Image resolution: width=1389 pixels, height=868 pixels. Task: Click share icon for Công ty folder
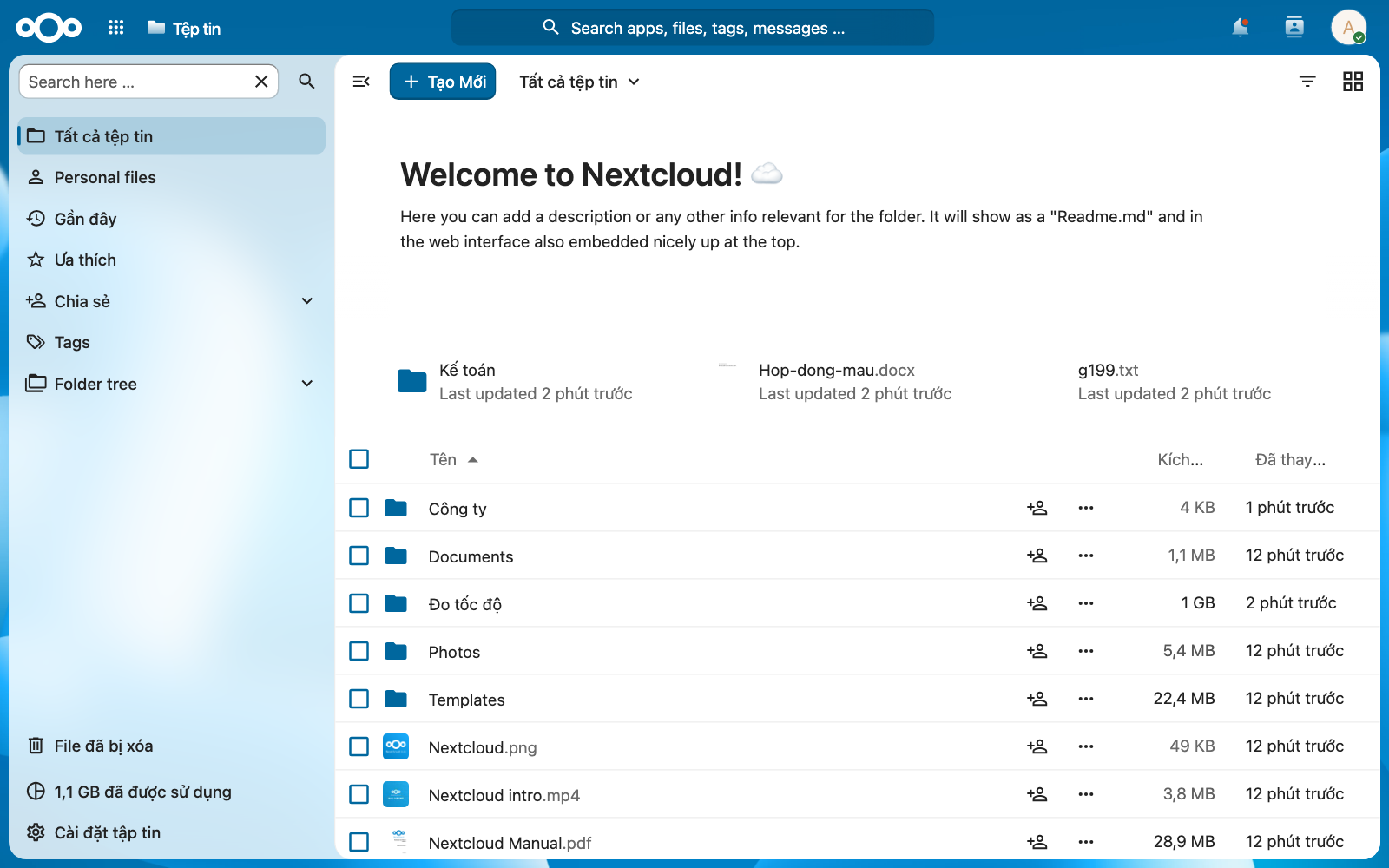click(1037, 508)
